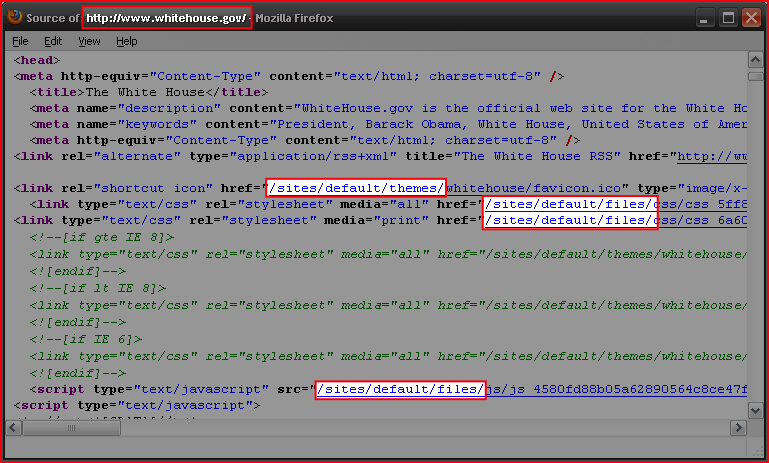This screenshot has width=769, height=463.
Task: Click the meta name="keywords" line
Action: (x=388, y=125)
